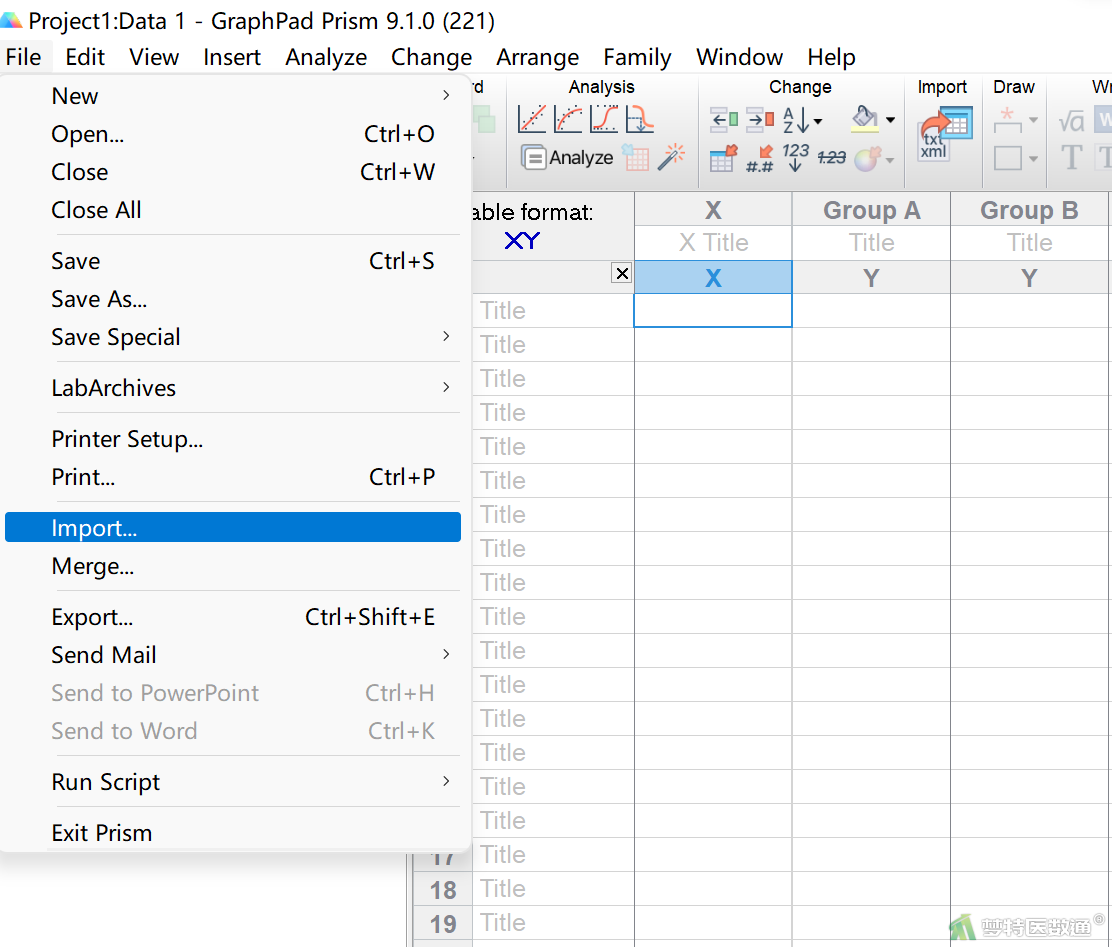Click the rectangle draw shape icon
Viewport: 1112px width, 947px height.
point(1007,158)
